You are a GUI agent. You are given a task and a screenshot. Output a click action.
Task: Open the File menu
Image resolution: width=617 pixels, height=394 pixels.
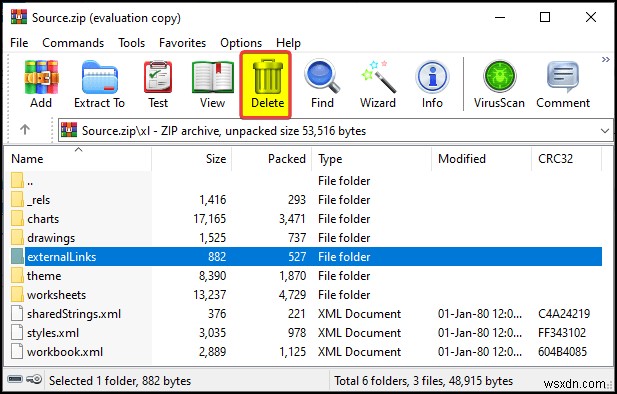coord(19,43)
